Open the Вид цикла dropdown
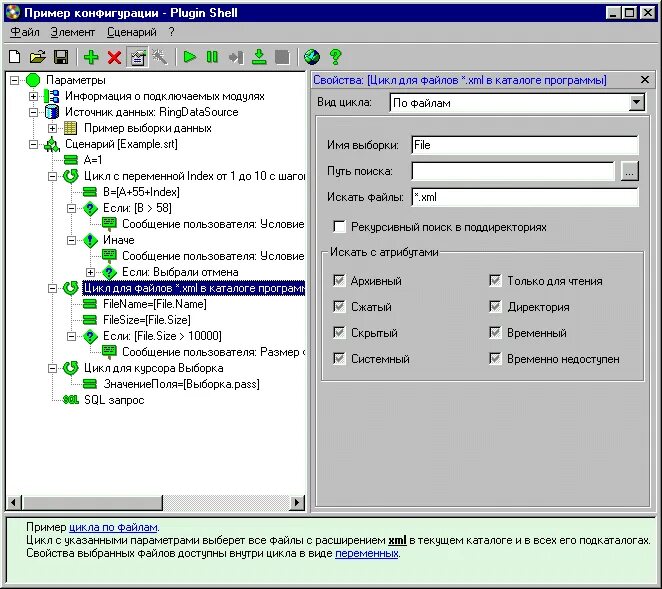 636,102
